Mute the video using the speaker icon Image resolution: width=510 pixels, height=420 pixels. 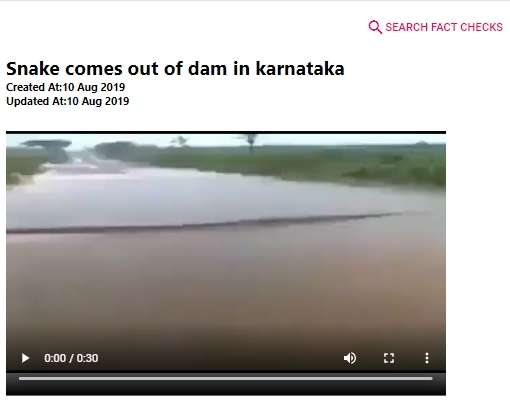pos(350,358)
